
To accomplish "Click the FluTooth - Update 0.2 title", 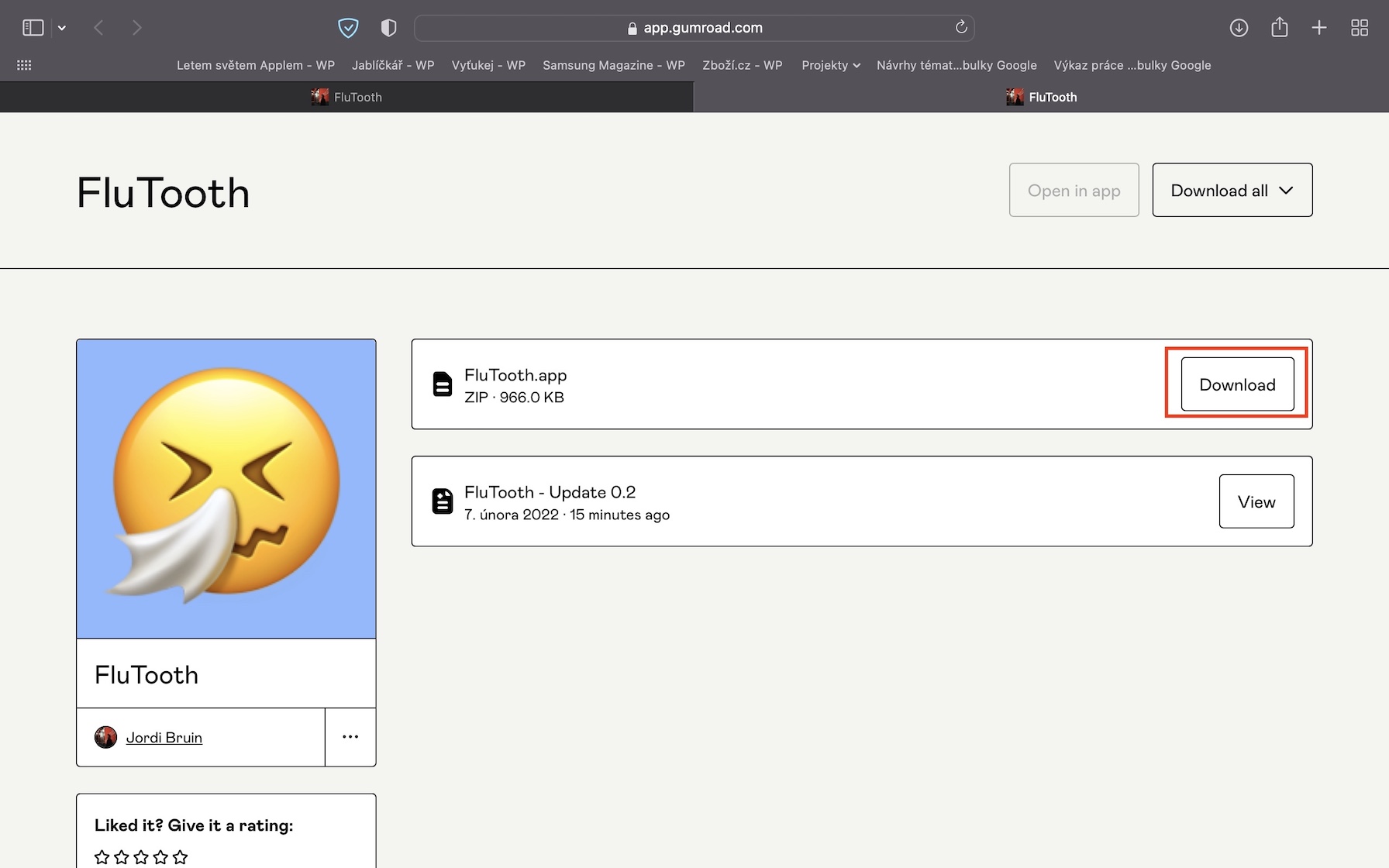I will click(550, 492).
